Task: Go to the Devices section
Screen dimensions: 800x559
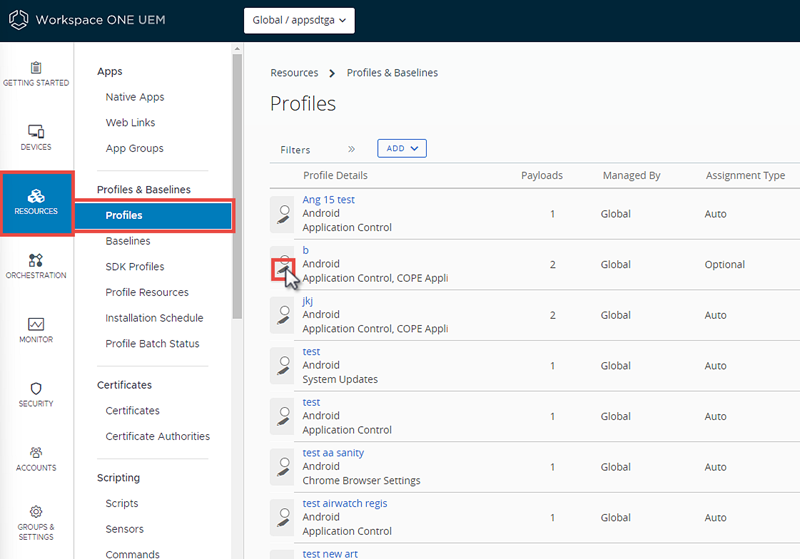Action: tap(36, 138)
